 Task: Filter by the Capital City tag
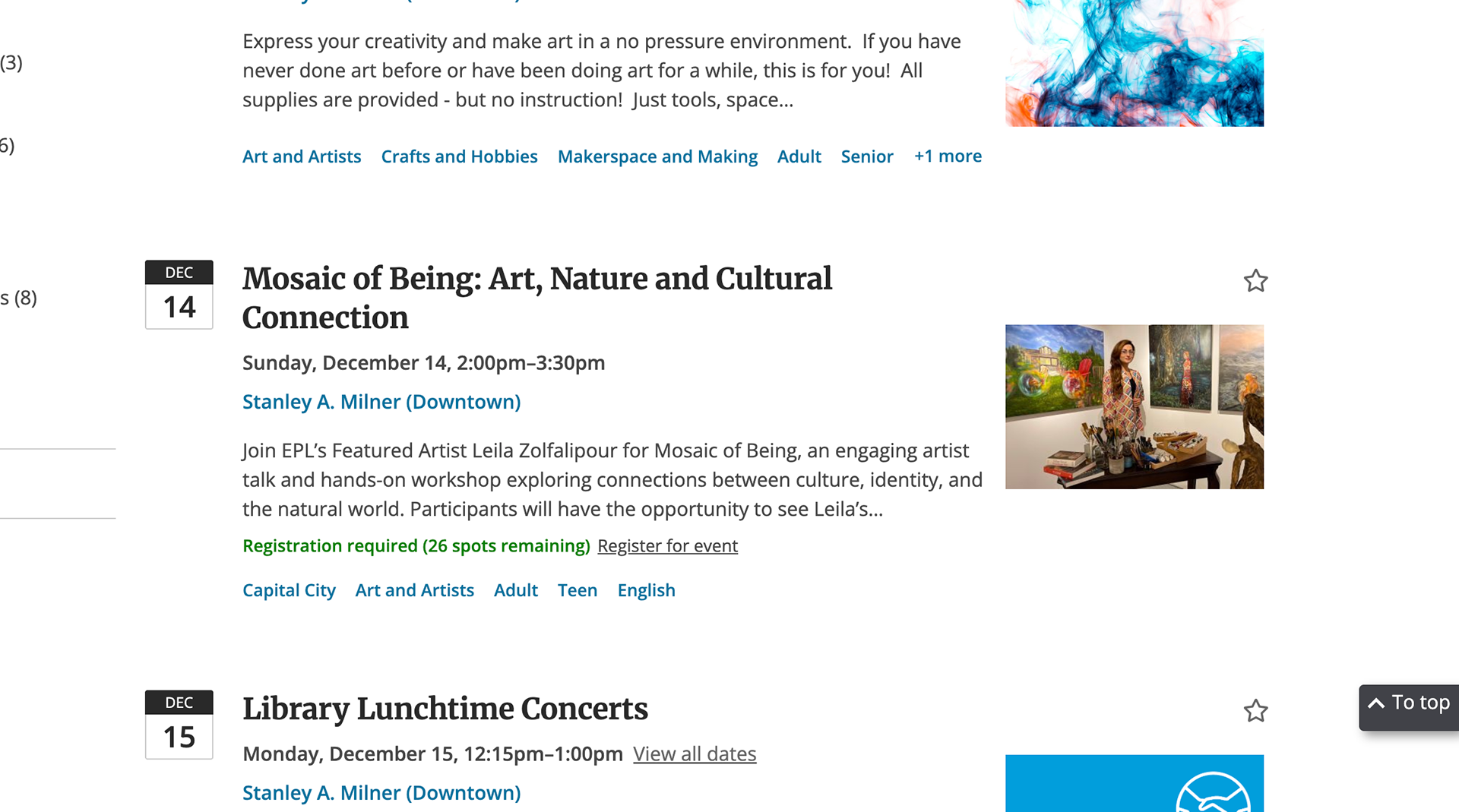289,591
